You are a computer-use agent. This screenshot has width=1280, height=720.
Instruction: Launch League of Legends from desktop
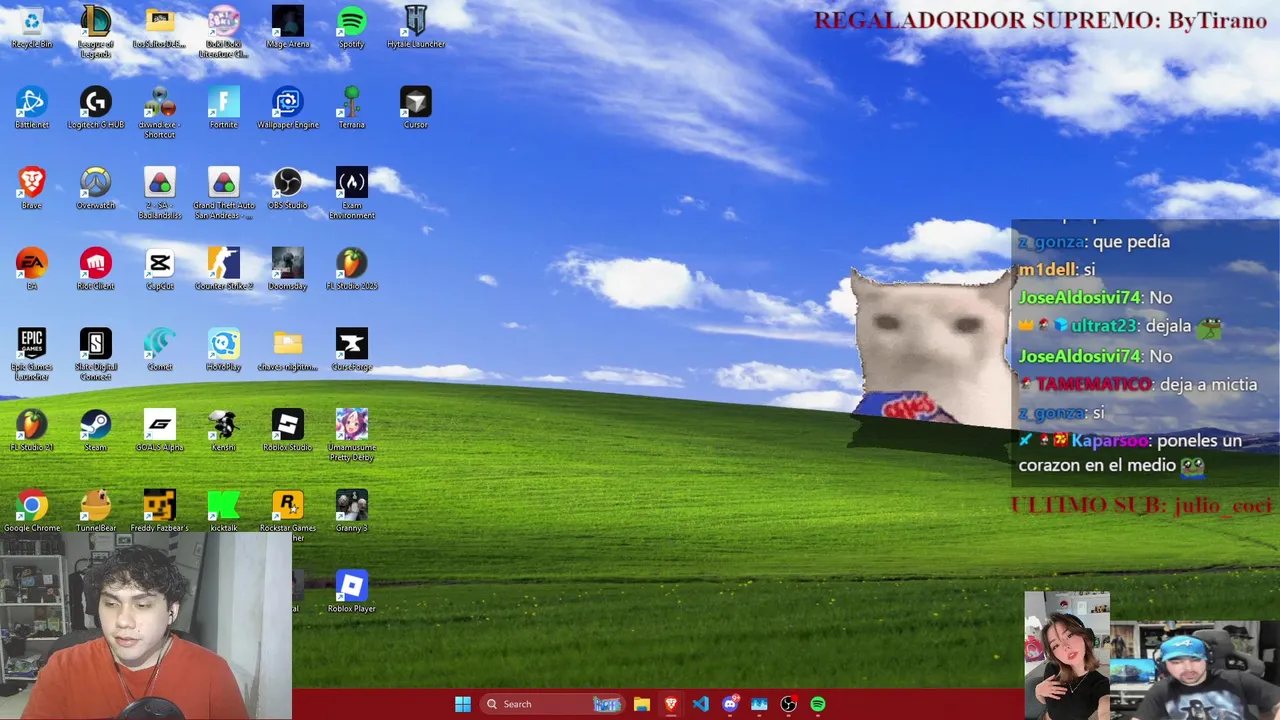pos(96,31)
